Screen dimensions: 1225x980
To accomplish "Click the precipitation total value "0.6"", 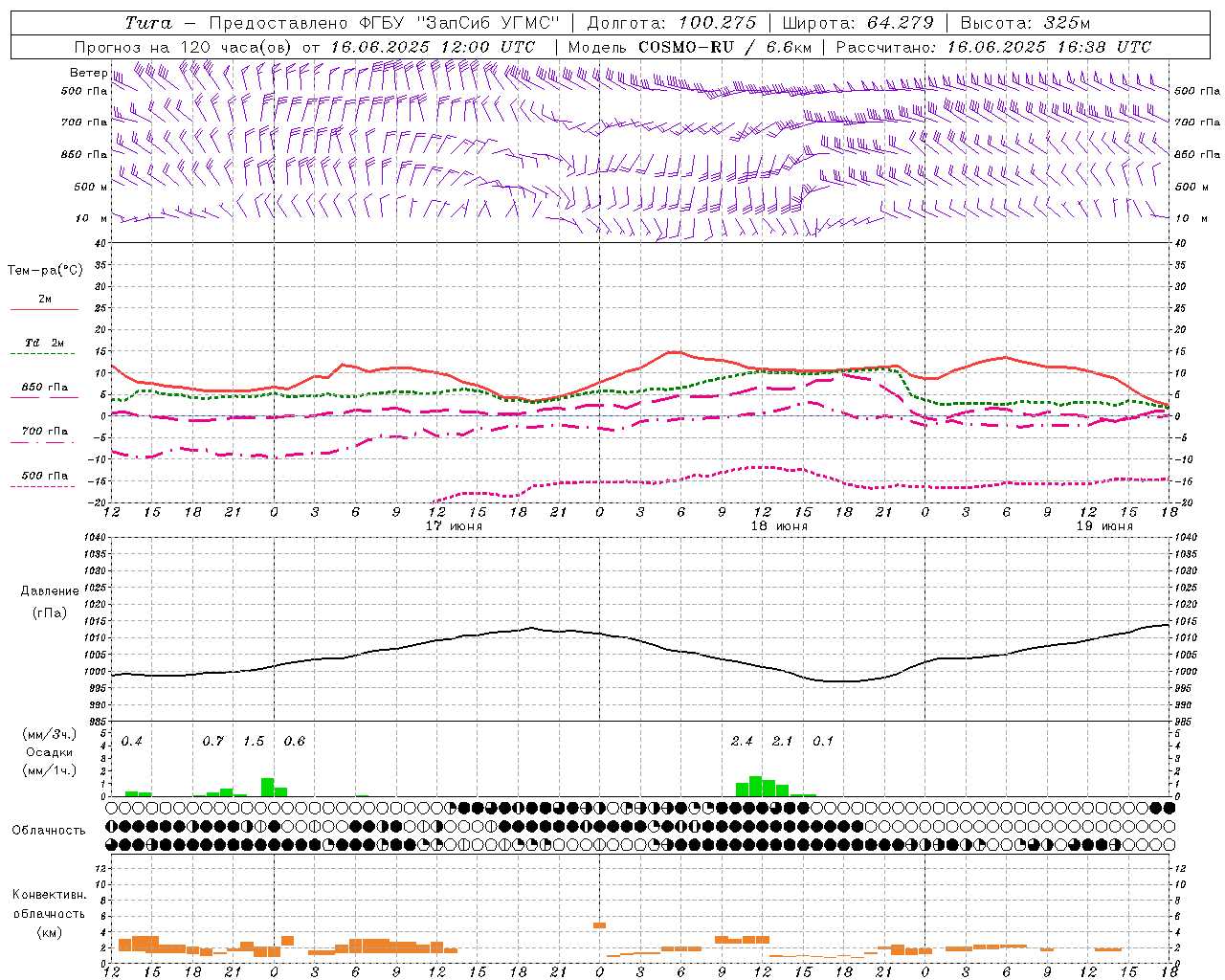I will click(295, 742).
